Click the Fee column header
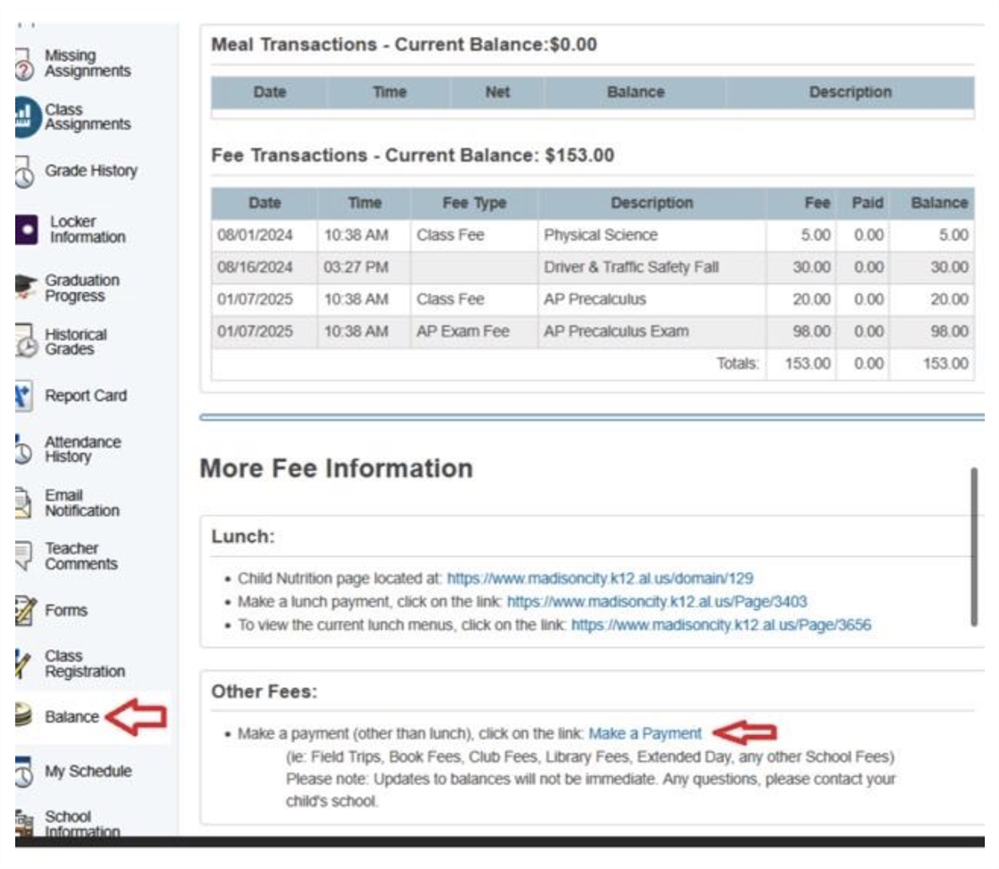The width and height of the screenshot is (999, 869). tap(801, 203)
